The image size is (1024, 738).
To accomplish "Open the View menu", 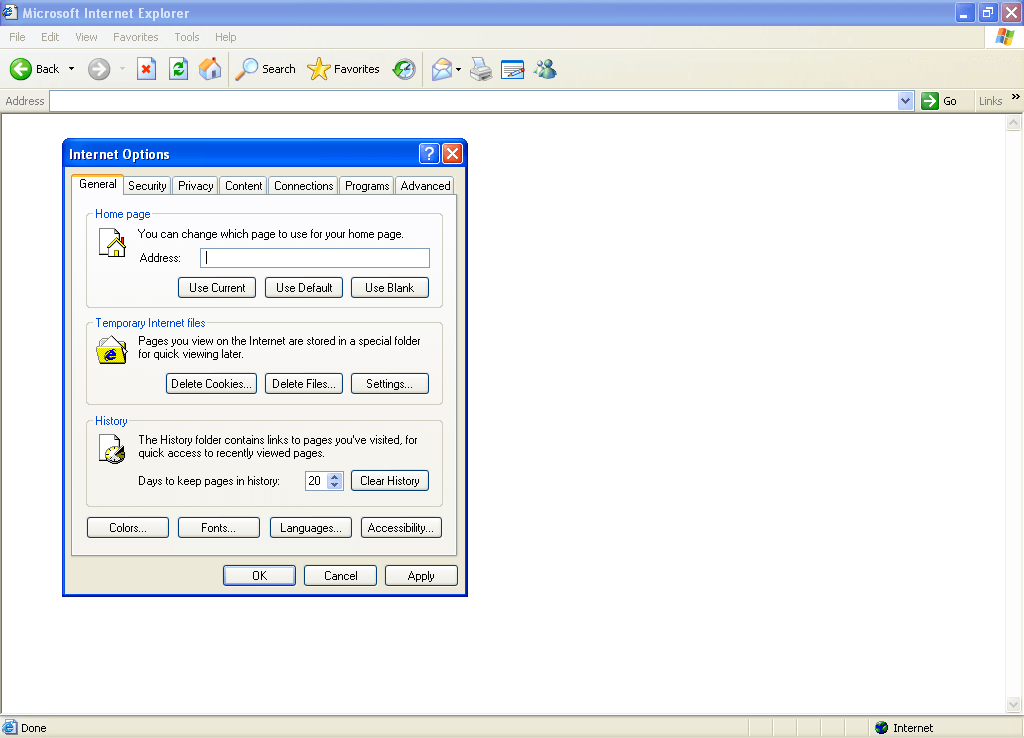I will click(86, 37).
